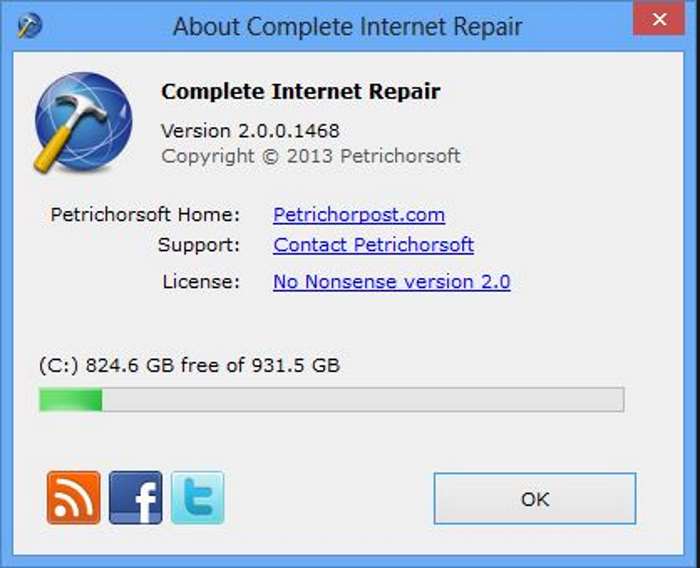Click the green filled portion of disk bar
Screen dimensions: 700x568
tap(71, 400)
